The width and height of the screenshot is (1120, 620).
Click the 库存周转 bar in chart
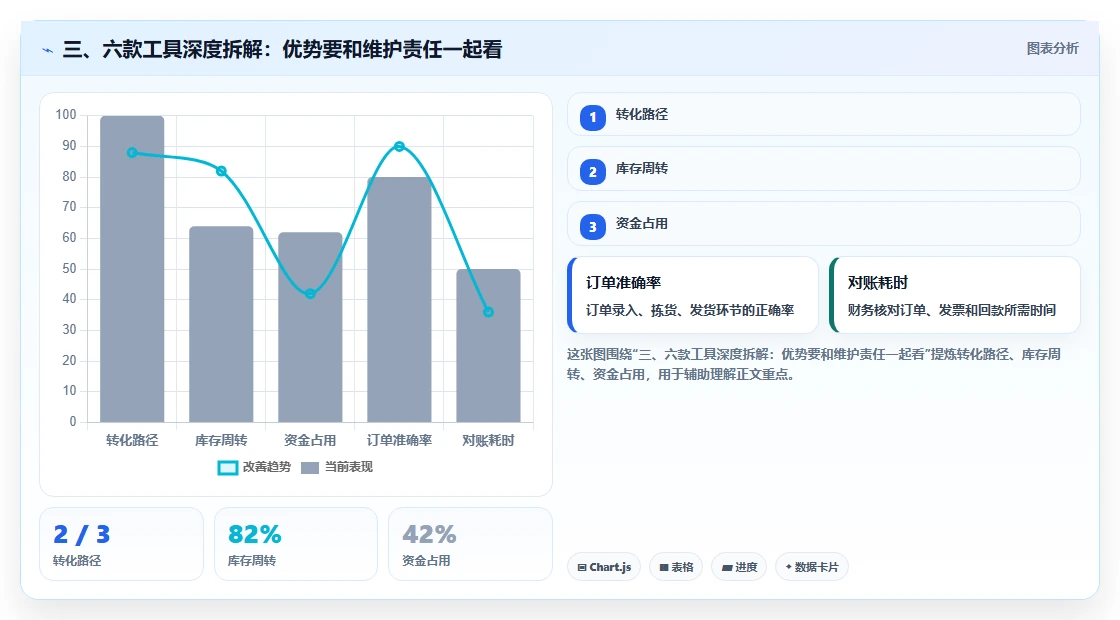pyautogui.click(x=221, y=324)
